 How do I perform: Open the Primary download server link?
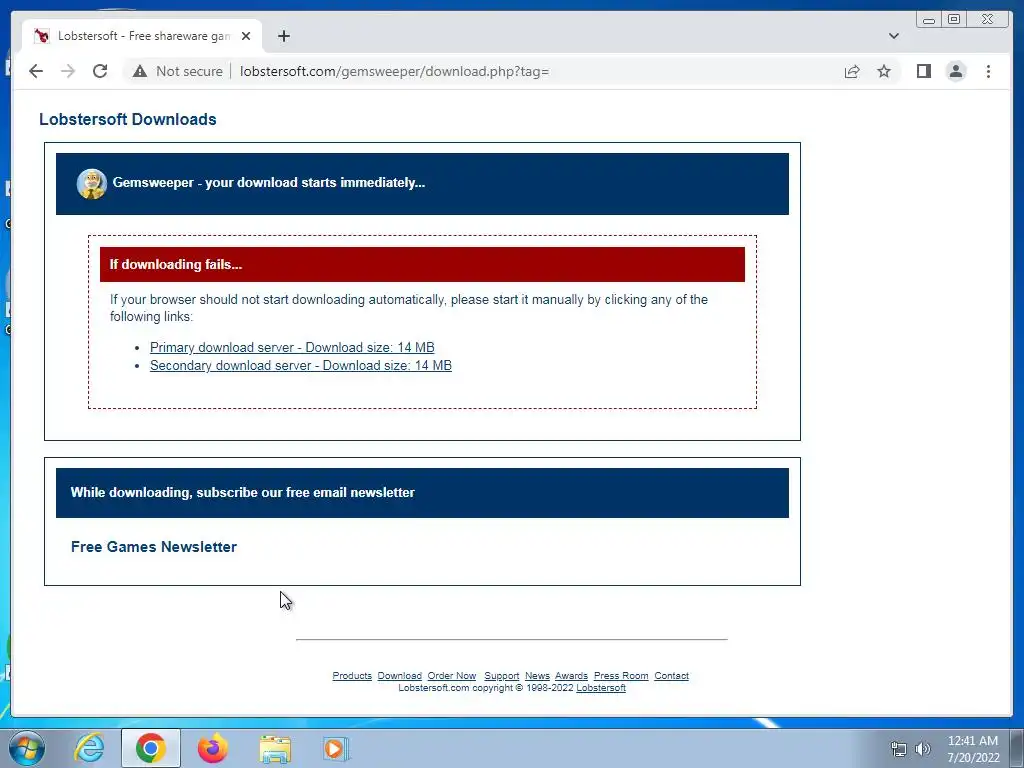(x=292, y=347)
